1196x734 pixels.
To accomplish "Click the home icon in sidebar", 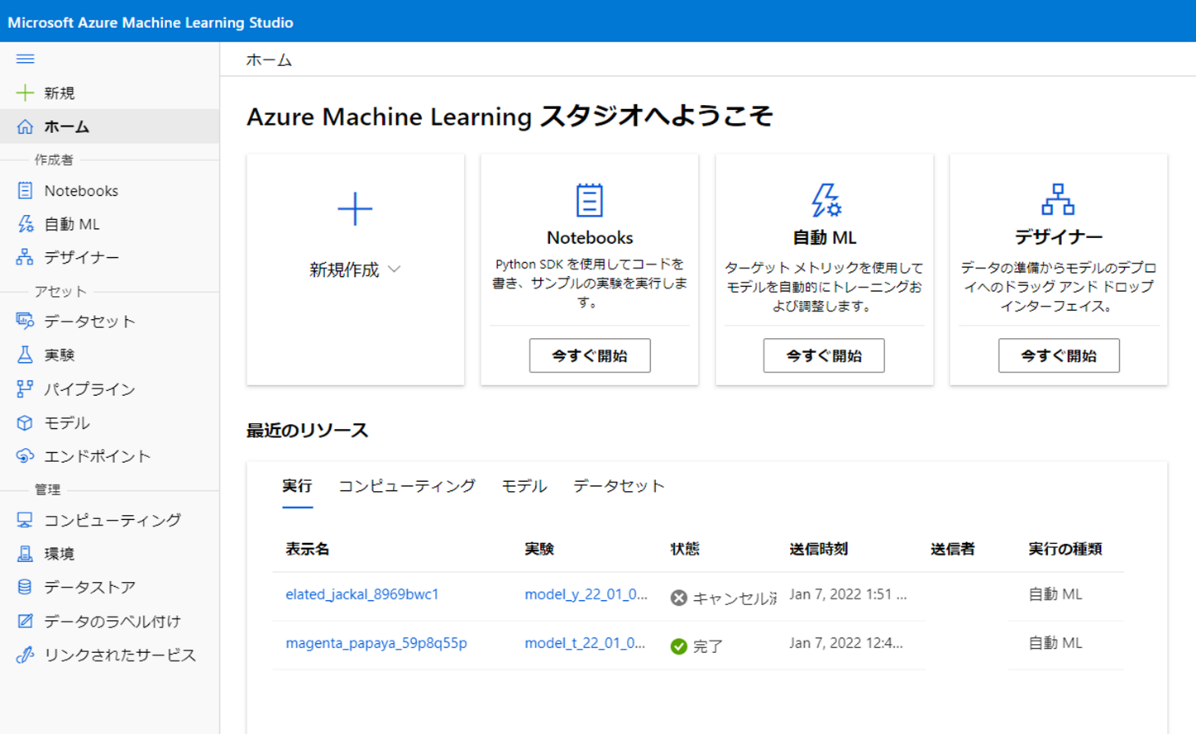I will point(25,127).
